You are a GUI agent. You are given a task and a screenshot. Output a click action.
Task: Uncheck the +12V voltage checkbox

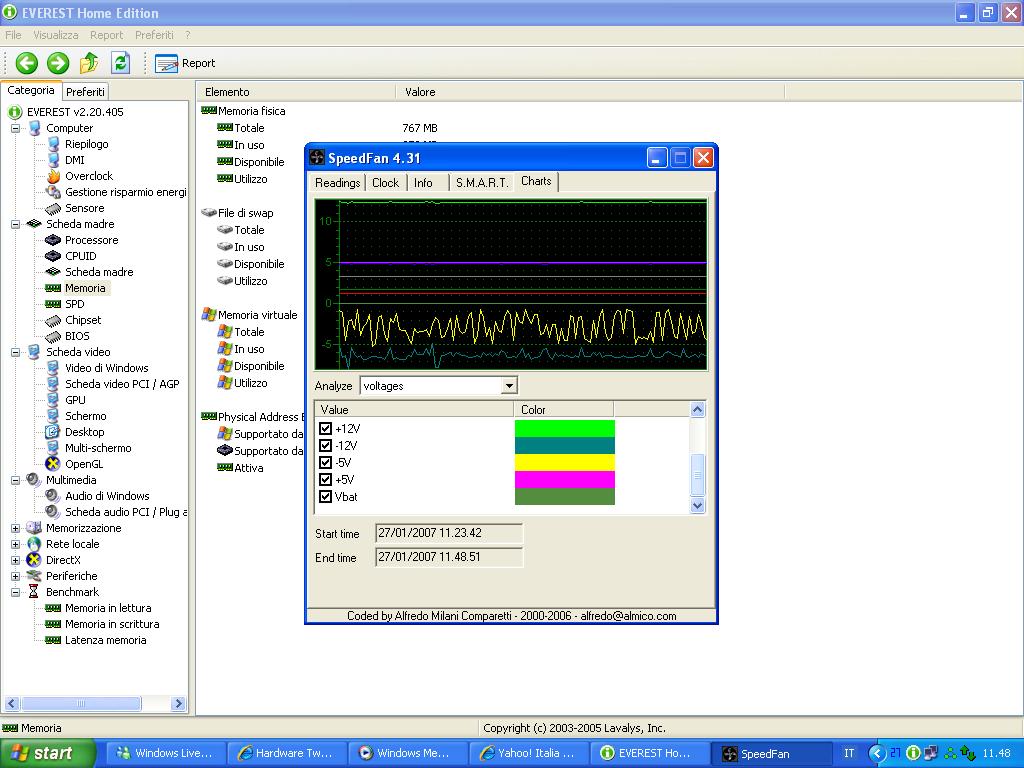[325, 428]
